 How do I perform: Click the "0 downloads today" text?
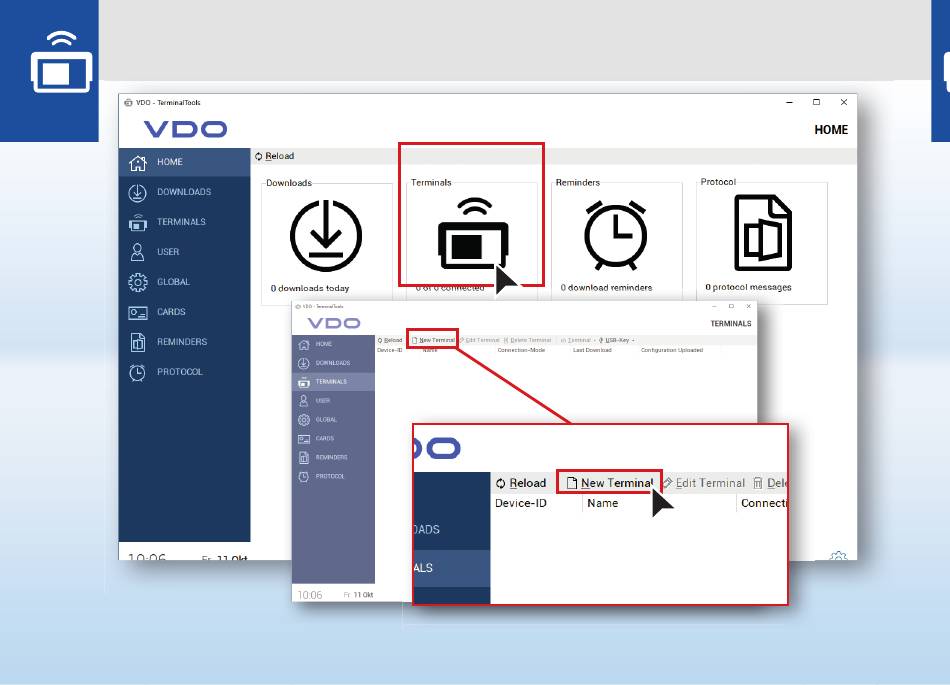coord(310,288)
